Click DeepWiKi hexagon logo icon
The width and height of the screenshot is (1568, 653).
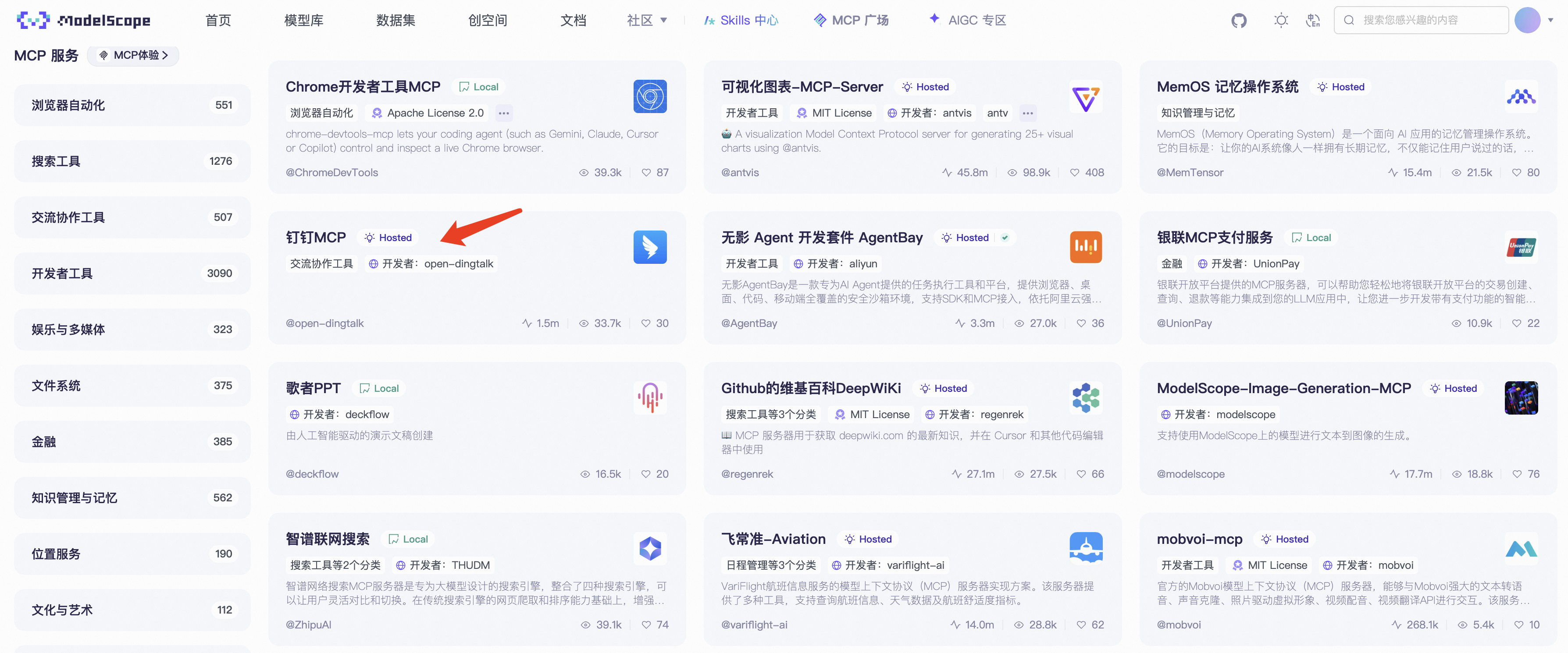(1085, 398)
